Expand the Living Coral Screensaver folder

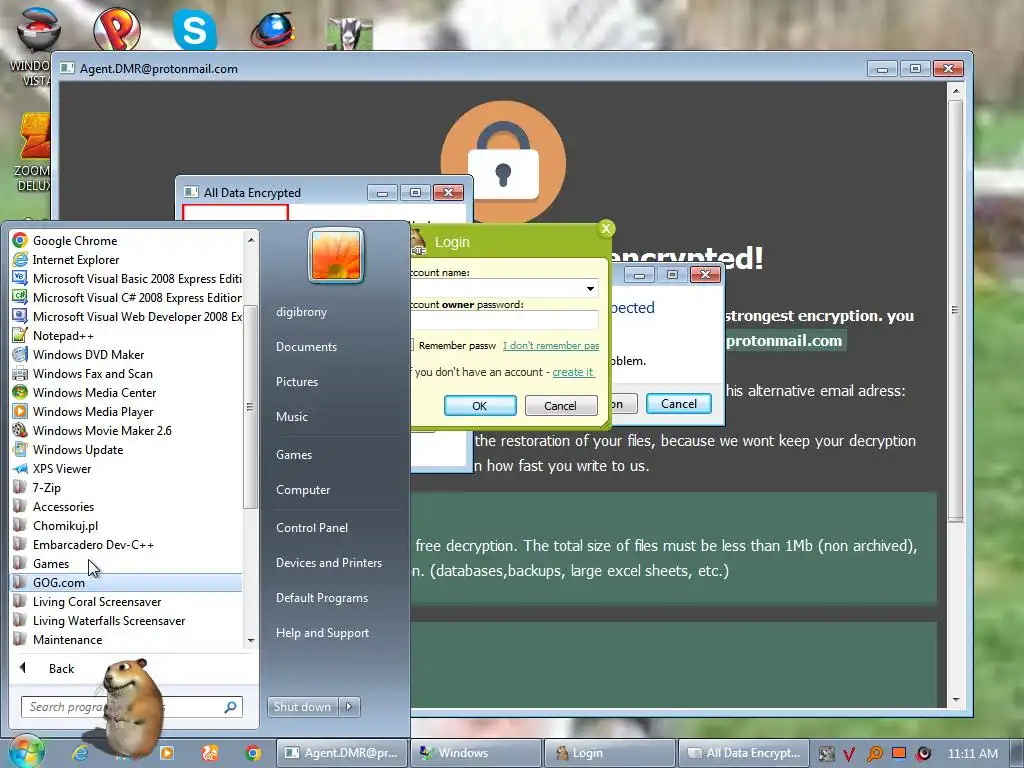(127, 601)
